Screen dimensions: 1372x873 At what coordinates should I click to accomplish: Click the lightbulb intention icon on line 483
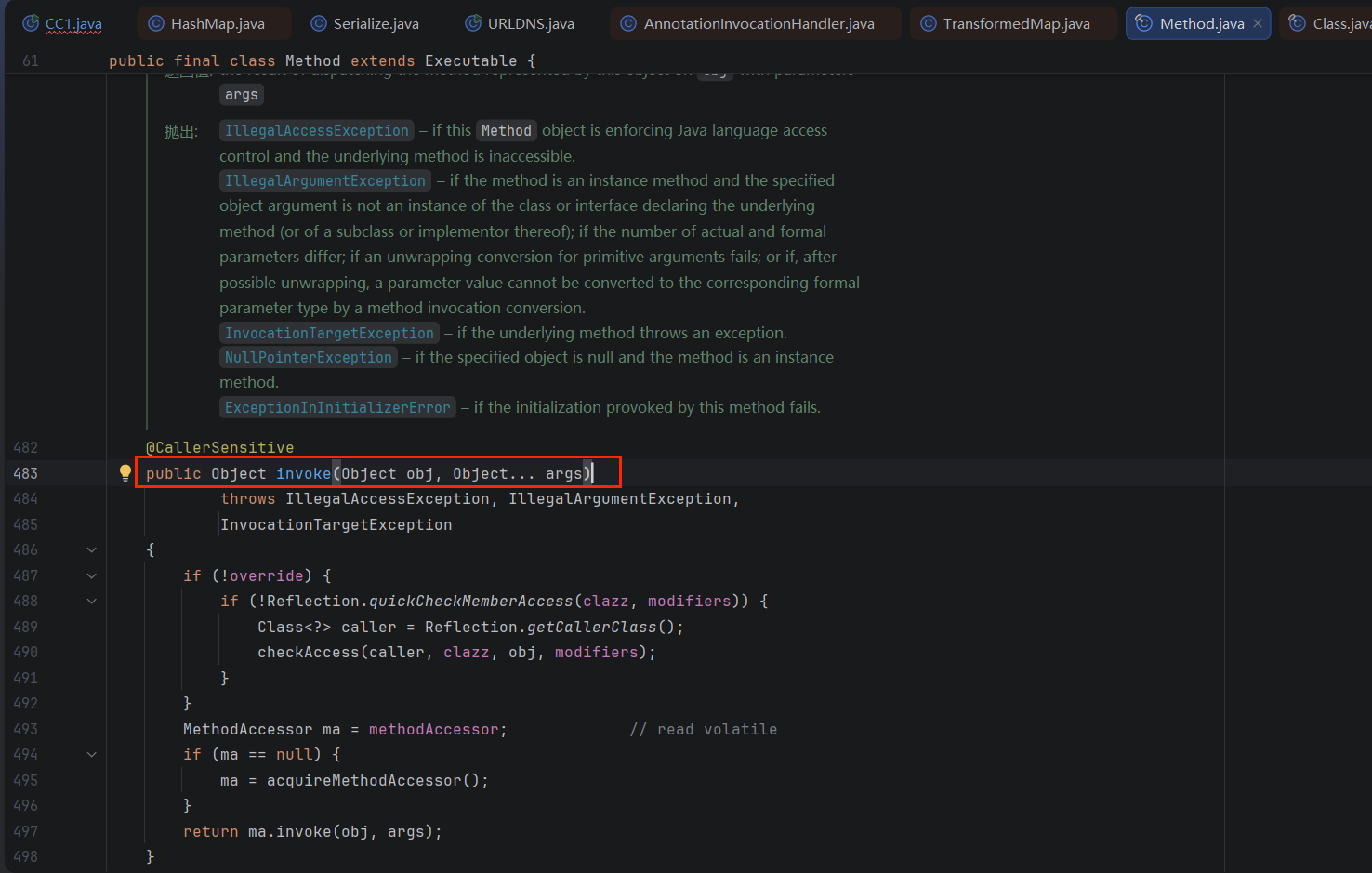point(125,472)
